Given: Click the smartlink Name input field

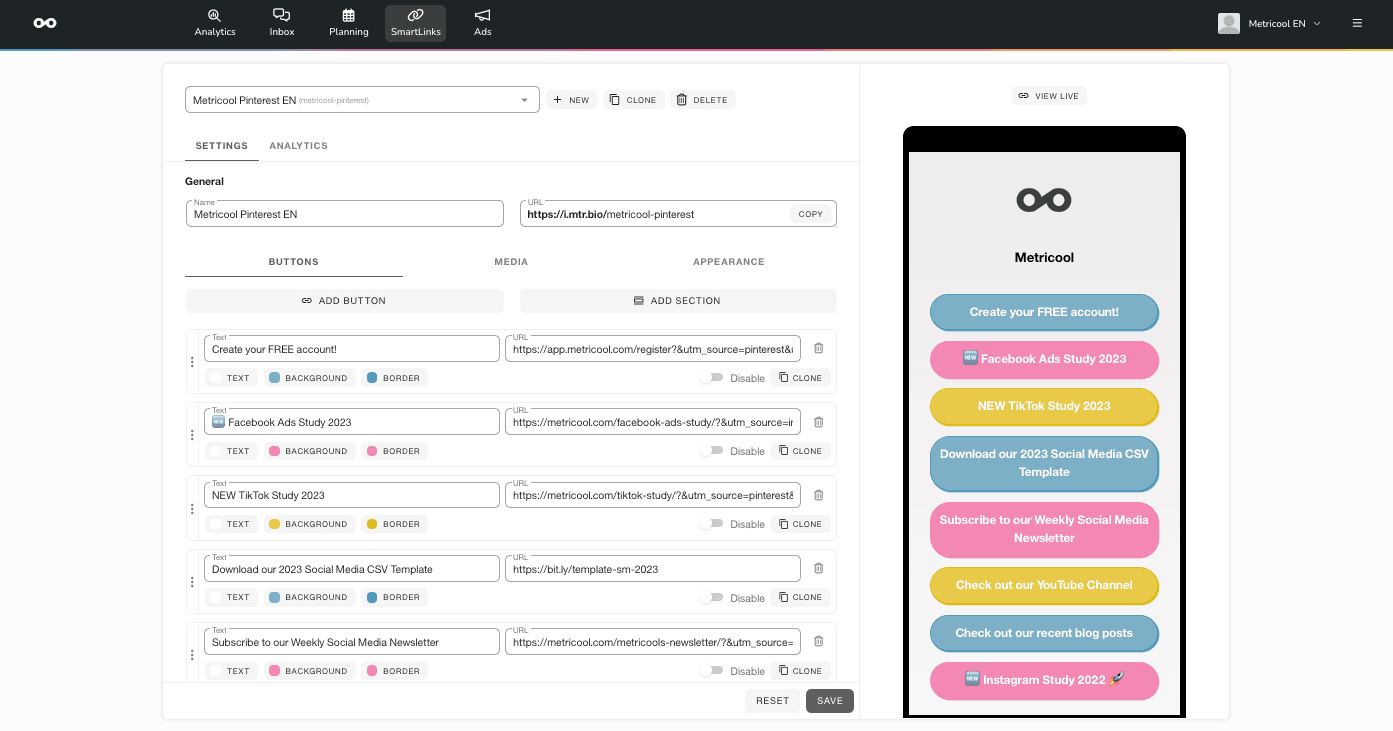Looking at the screenshot, I should coord(344,214).
